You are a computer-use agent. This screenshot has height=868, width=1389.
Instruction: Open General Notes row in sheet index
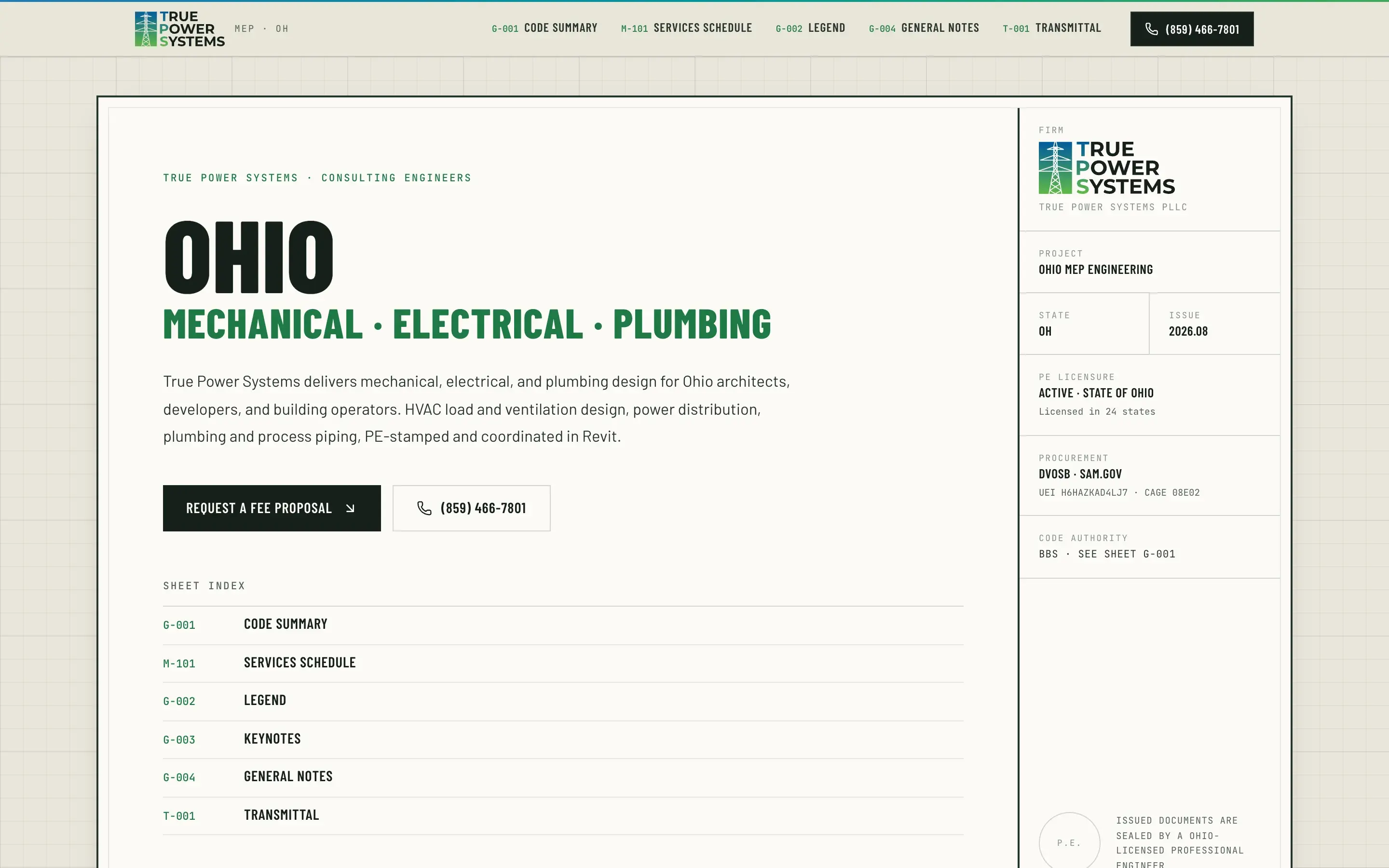[x=563, y=777]
